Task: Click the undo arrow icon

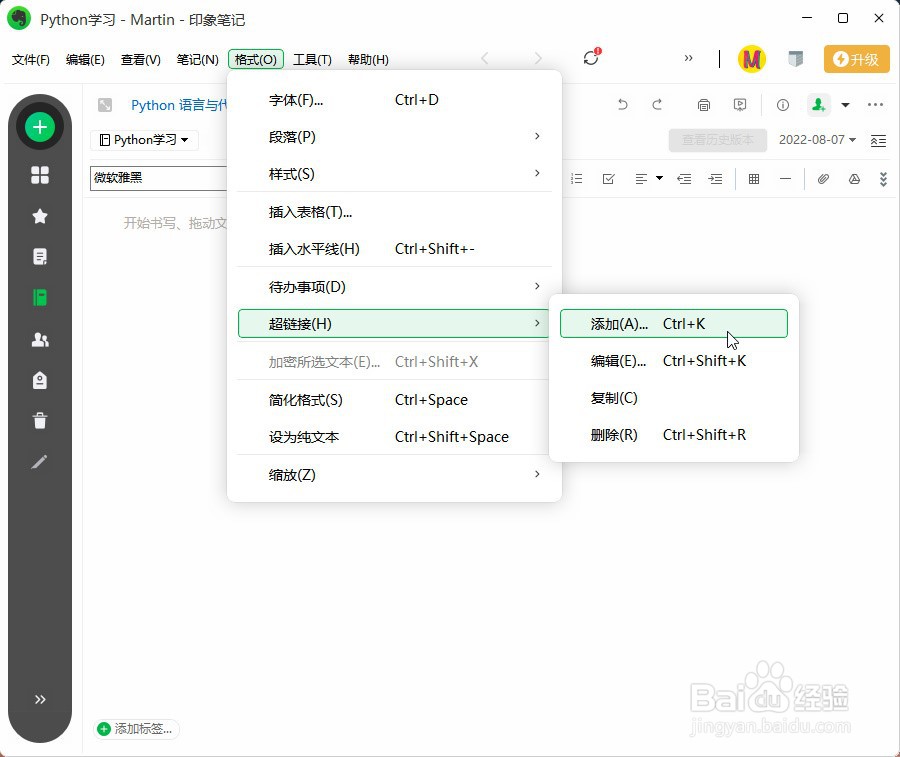Action: pos(622,104)
